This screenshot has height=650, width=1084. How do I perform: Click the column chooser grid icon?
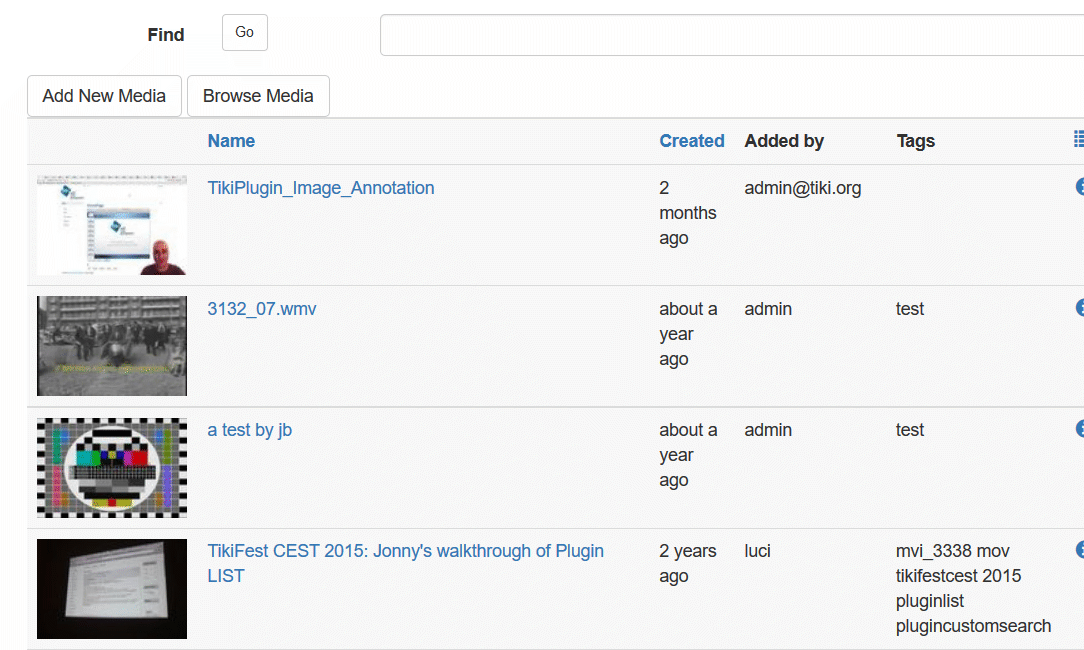coord(1078,140)
